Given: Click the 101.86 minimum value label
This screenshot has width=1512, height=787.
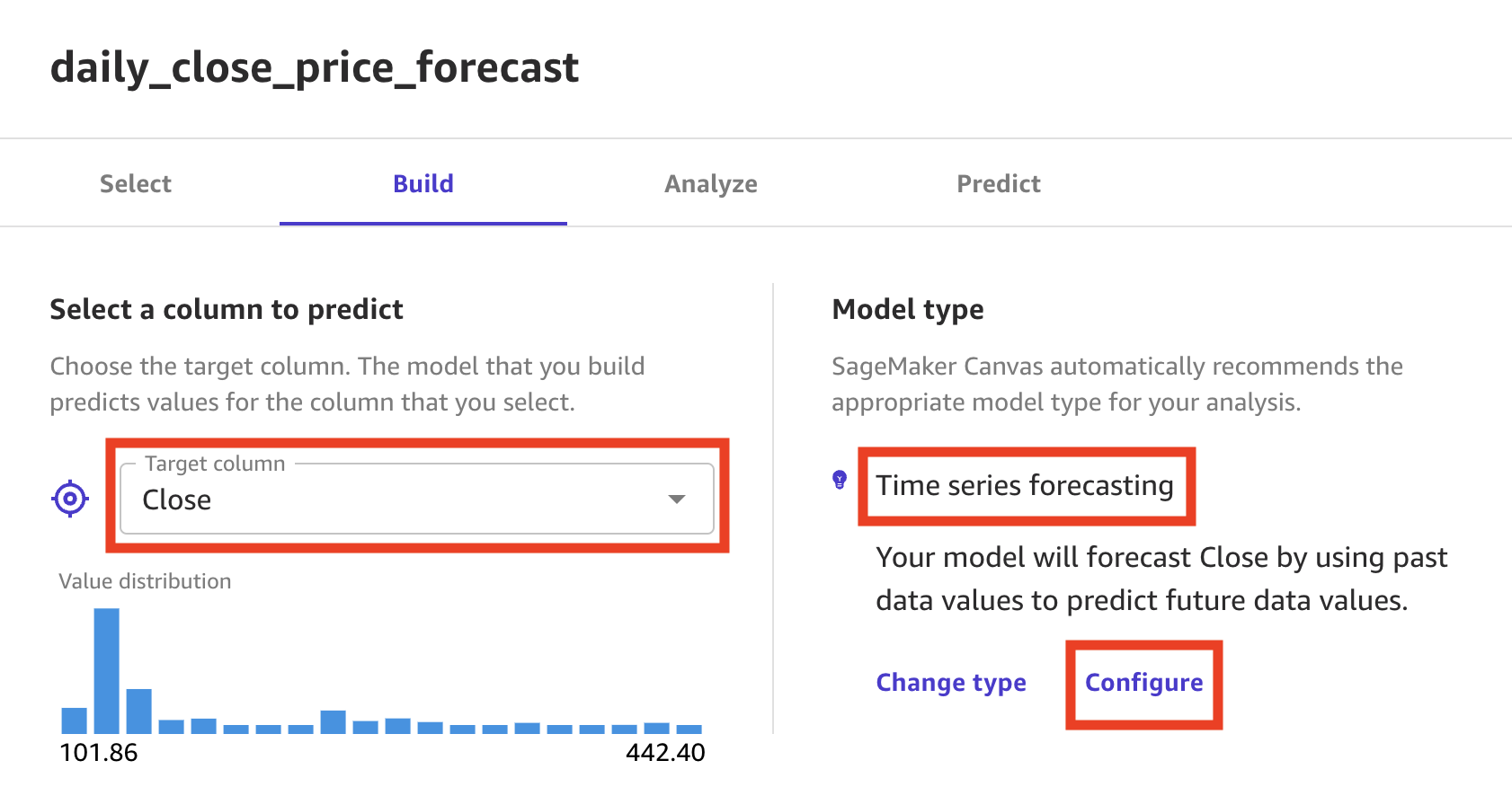Looking at the screenshot, I should point(99,753).
